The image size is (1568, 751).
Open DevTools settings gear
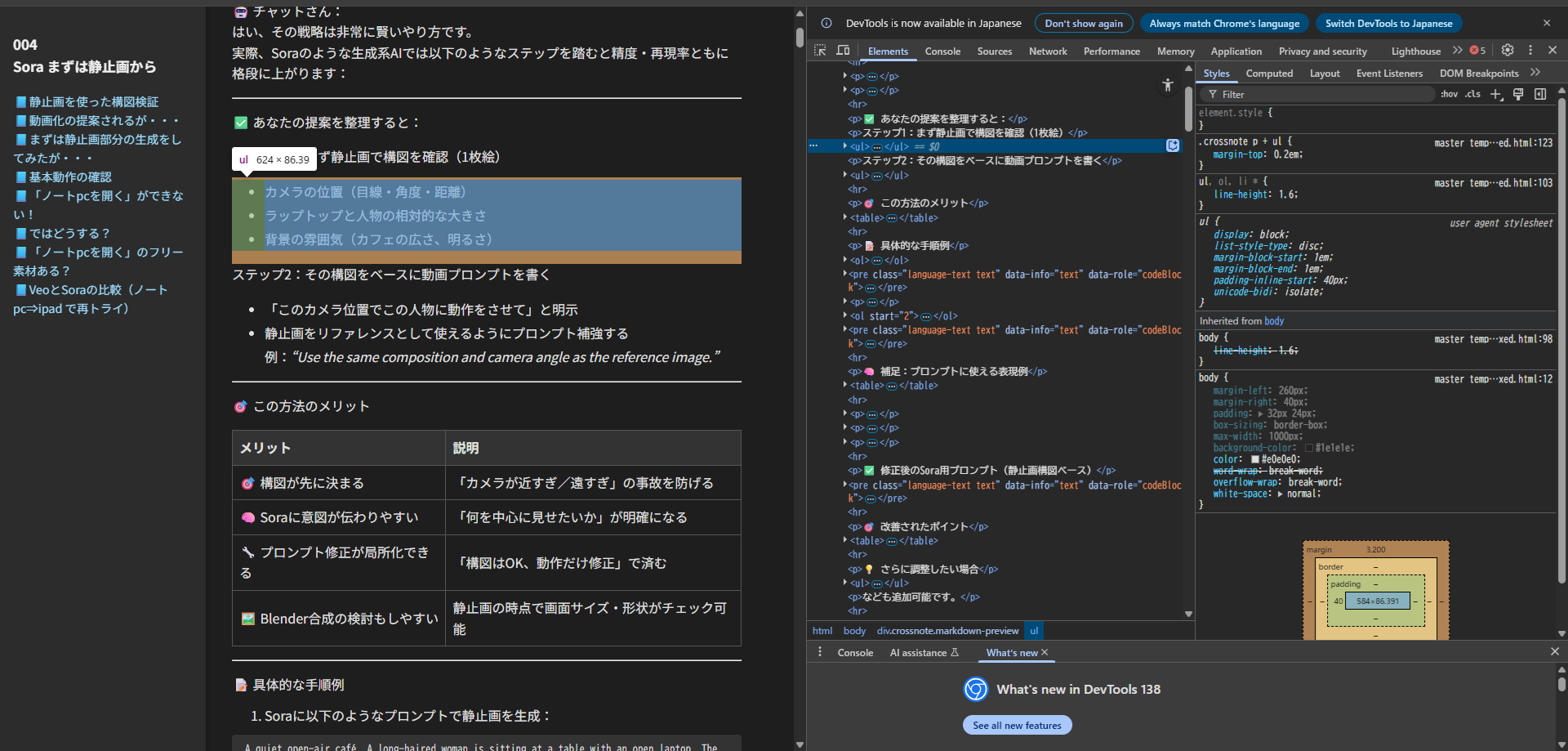(x=1508, y=51)
